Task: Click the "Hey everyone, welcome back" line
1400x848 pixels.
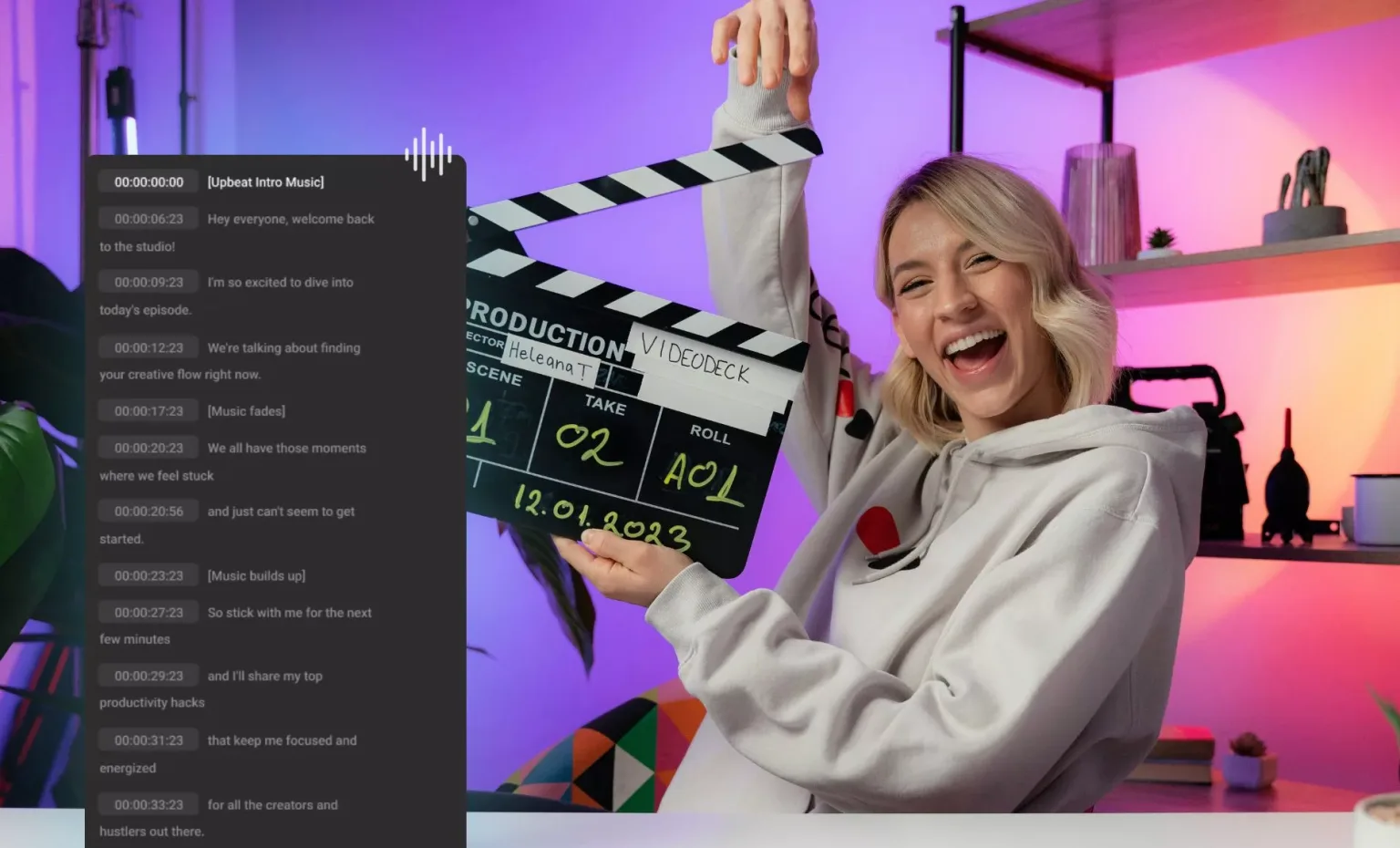Action: click(291, 219)
